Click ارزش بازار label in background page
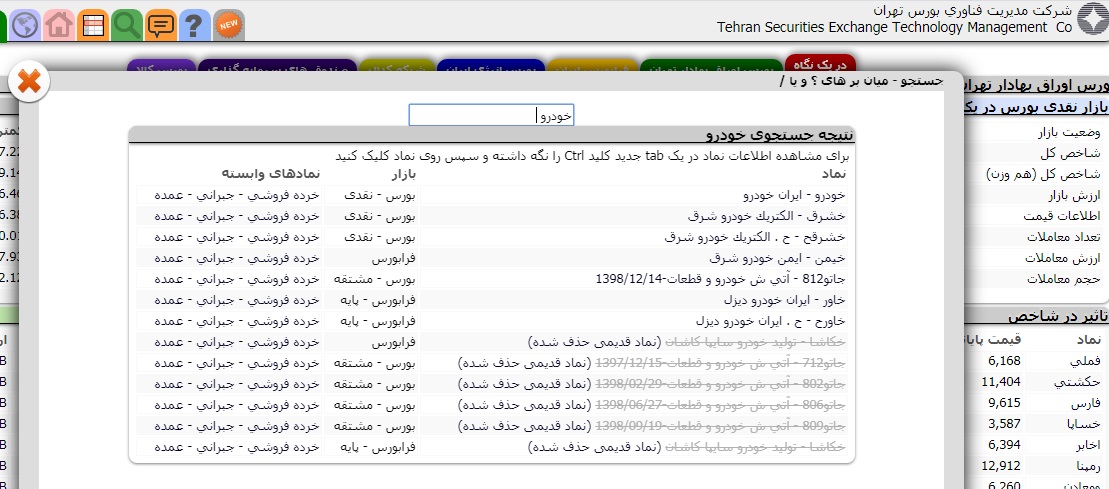The width and height of the screenshot is (1109, 489). (x=1072, y=195)
